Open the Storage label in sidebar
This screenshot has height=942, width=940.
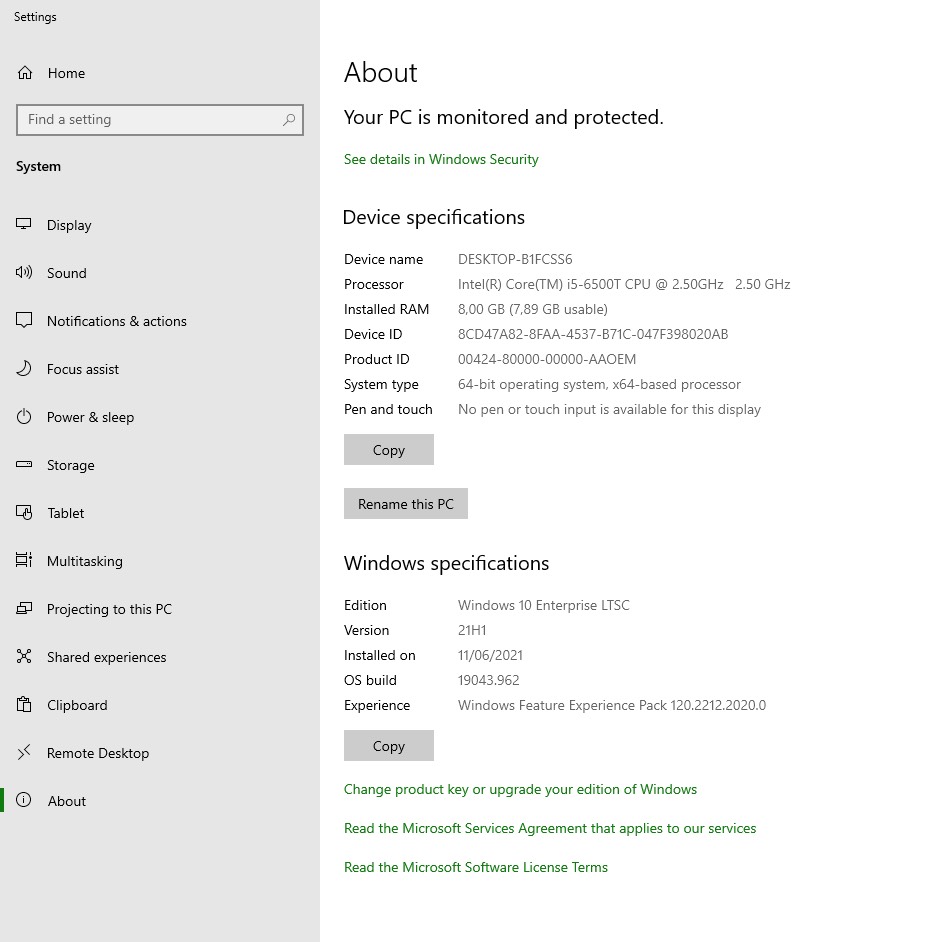tap(70, 466)
